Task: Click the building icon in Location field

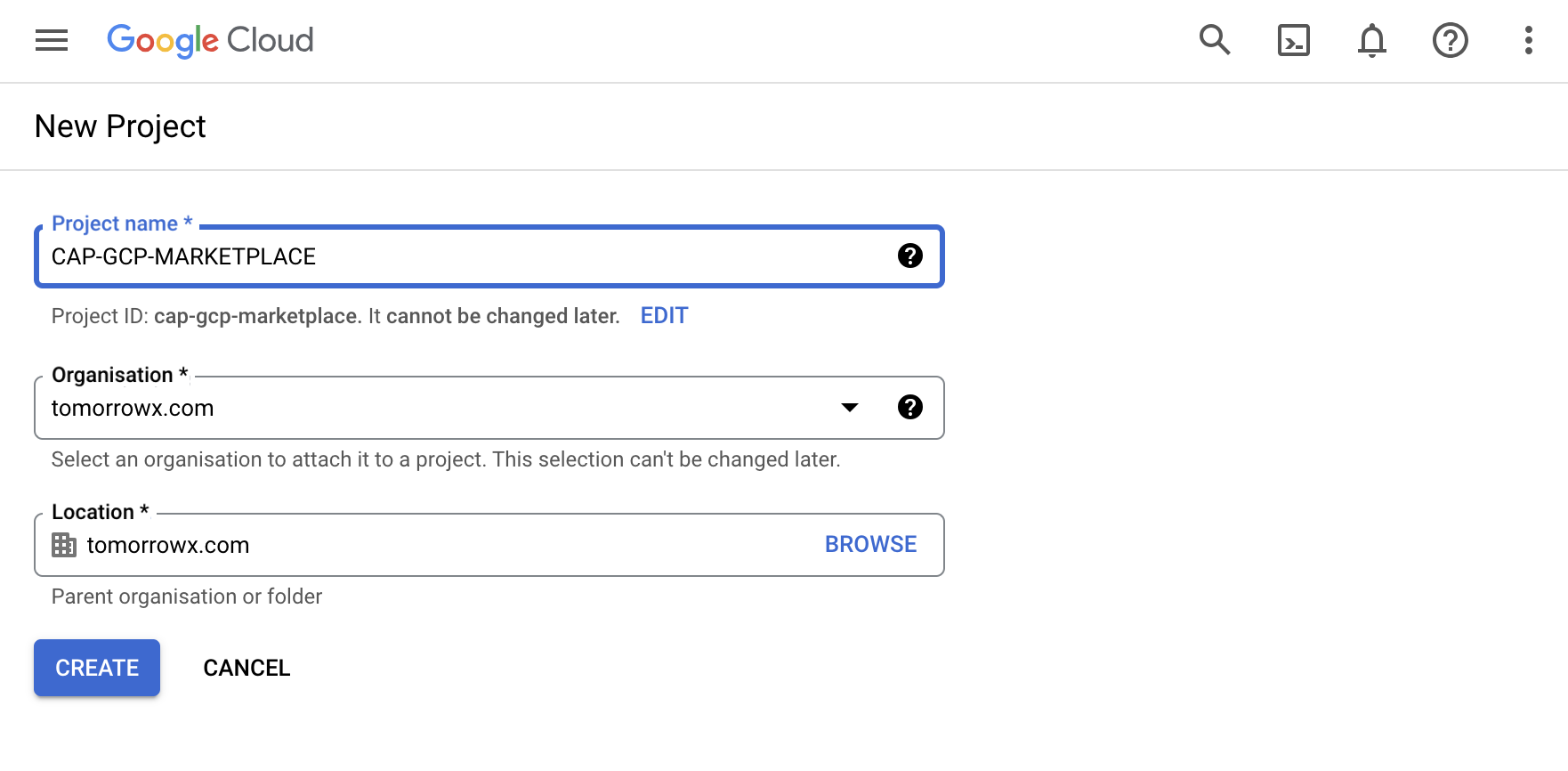Action: click(x=64, y=545)
